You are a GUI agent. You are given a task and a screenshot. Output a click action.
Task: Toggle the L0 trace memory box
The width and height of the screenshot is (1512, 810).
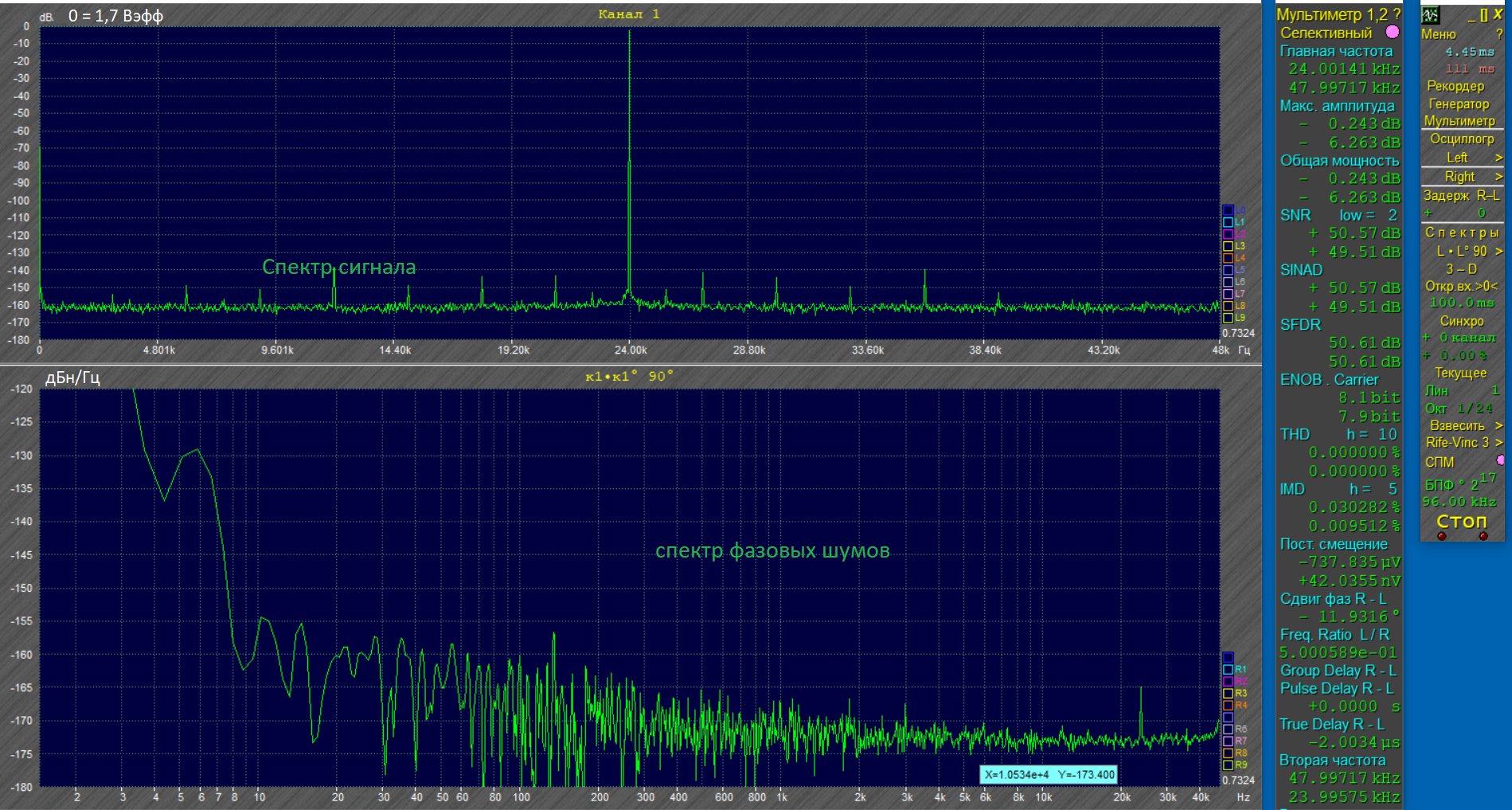[x=1228, y=210]
